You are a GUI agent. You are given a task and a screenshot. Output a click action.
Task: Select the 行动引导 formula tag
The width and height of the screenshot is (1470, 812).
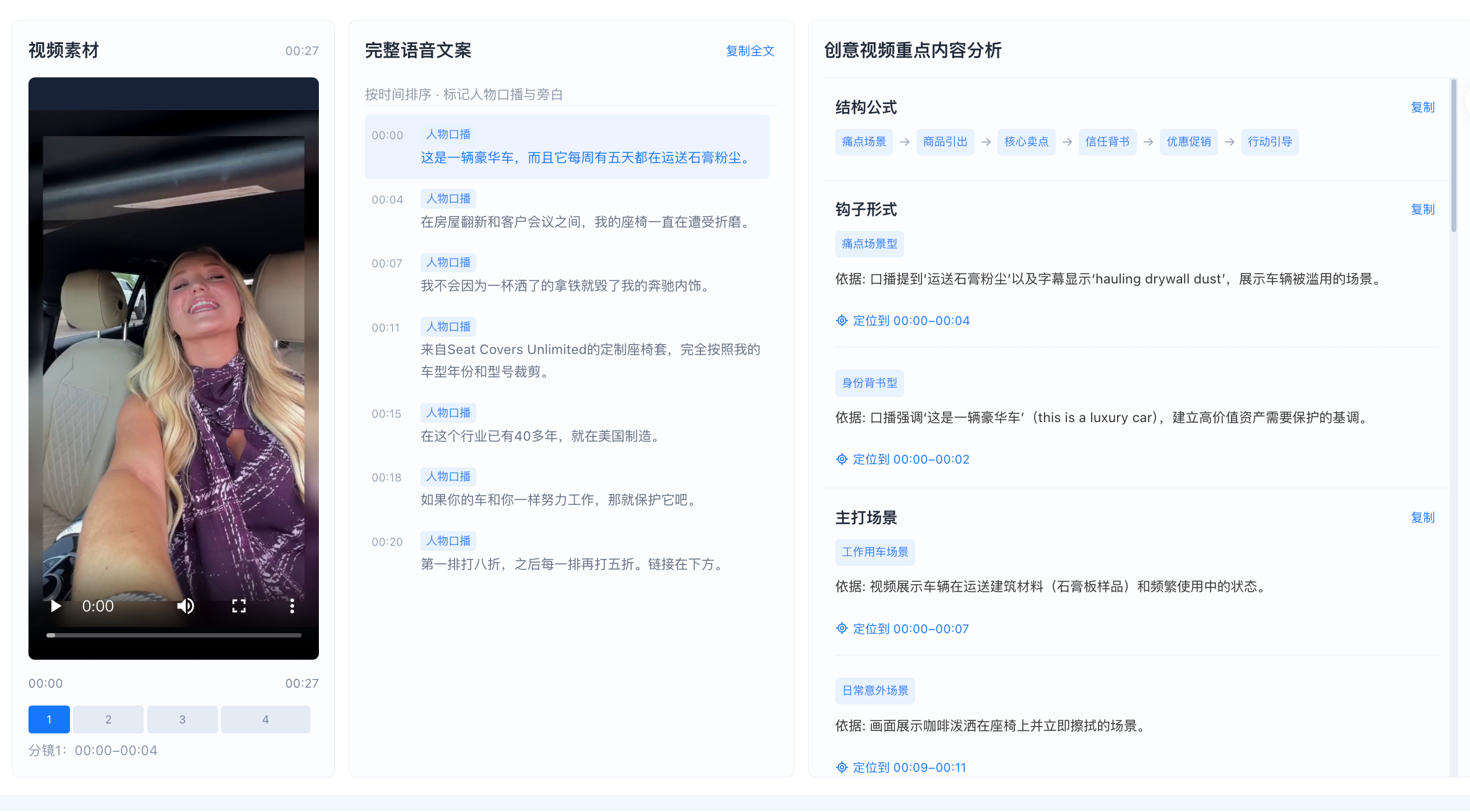pos(1269,142)
